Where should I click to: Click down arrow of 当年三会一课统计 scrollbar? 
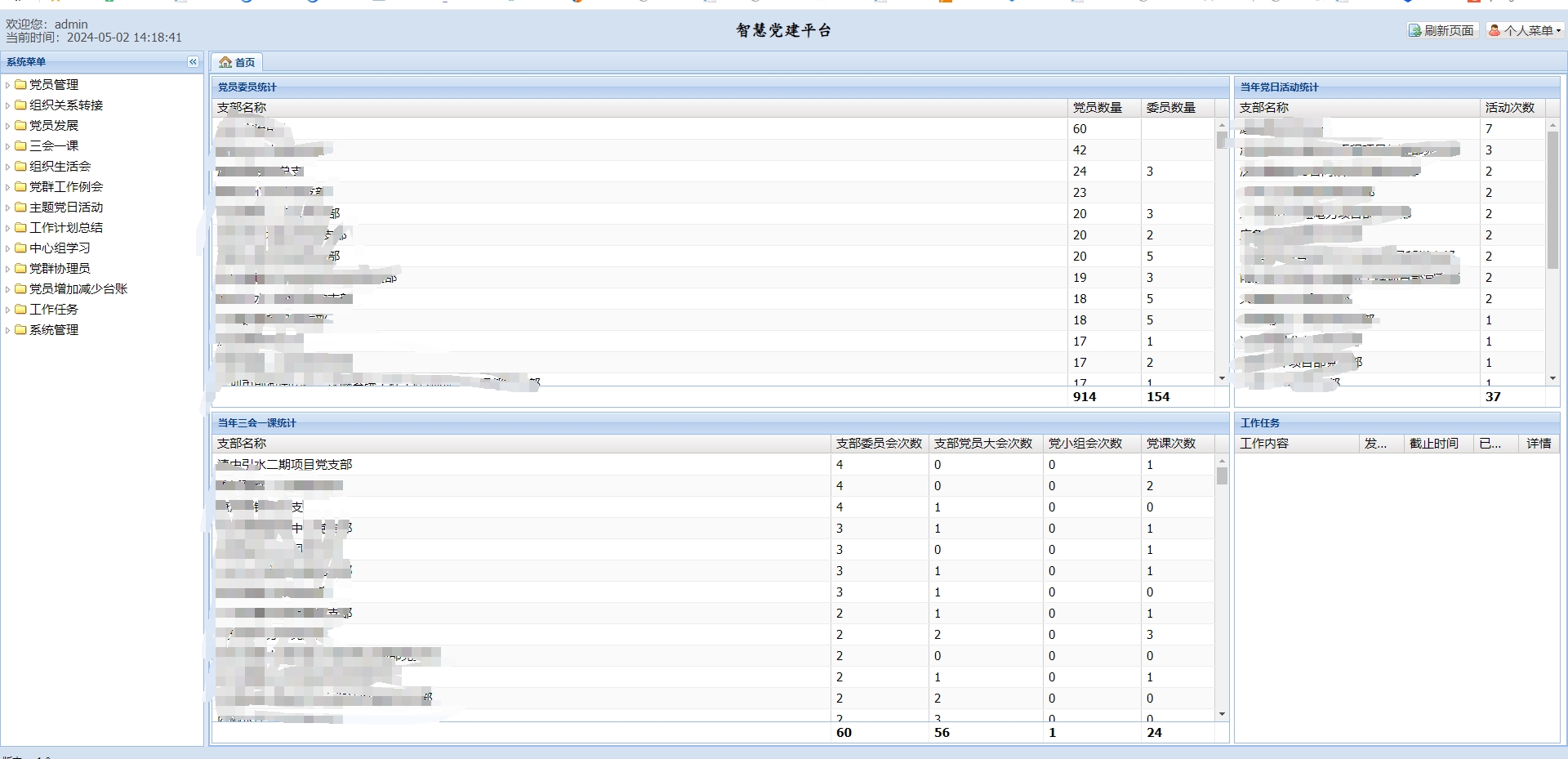[x=1222, y=714]
